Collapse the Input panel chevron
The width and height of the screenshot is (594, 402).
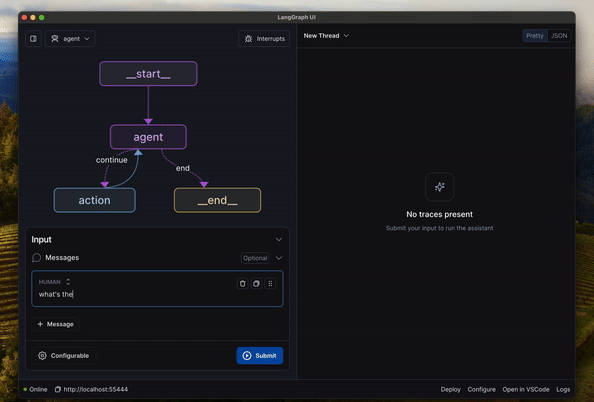[x=278, y=239]
